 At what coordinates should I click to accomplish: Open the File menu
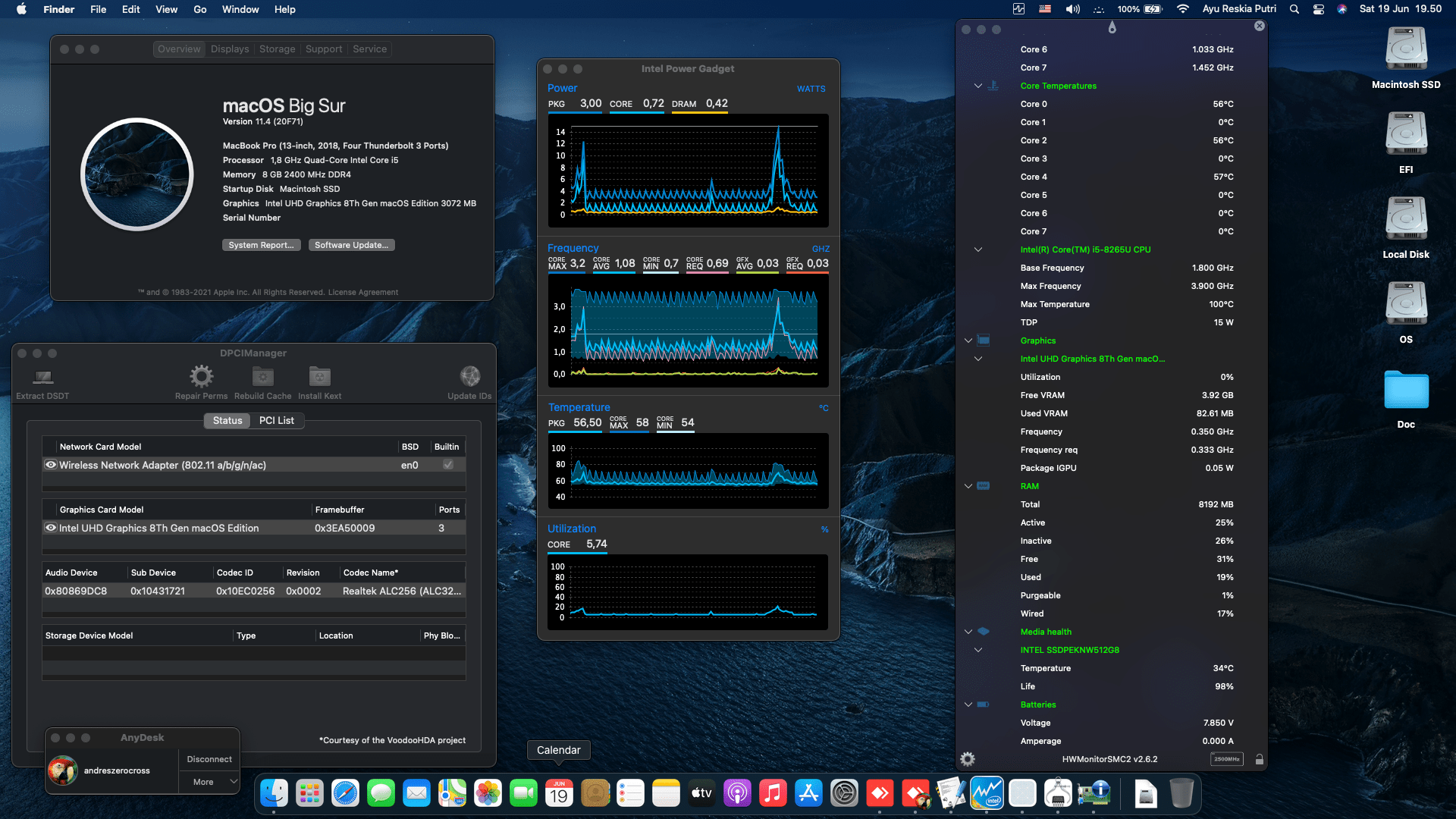click(x=98, y=9)
